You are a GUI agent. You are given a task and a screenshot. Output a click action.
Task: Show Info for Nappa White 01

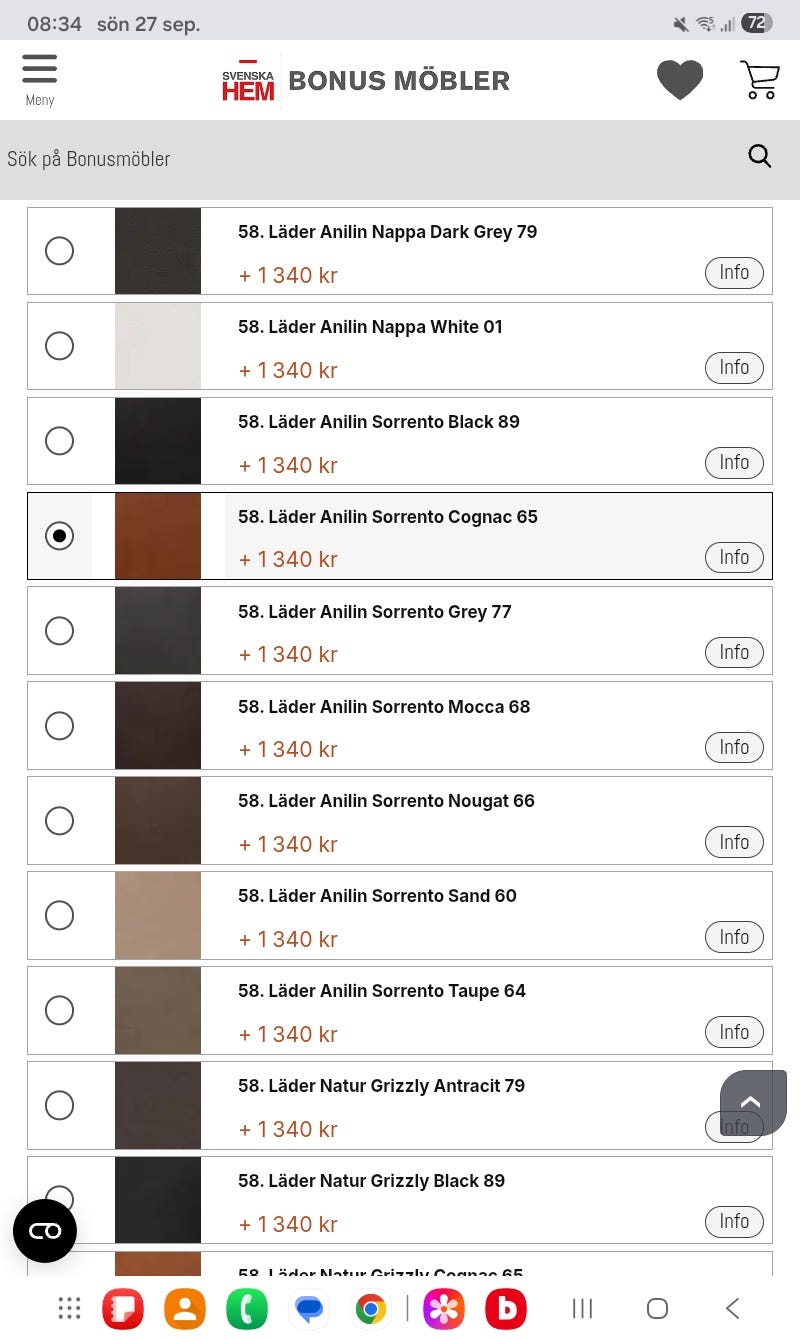[734, 367]
